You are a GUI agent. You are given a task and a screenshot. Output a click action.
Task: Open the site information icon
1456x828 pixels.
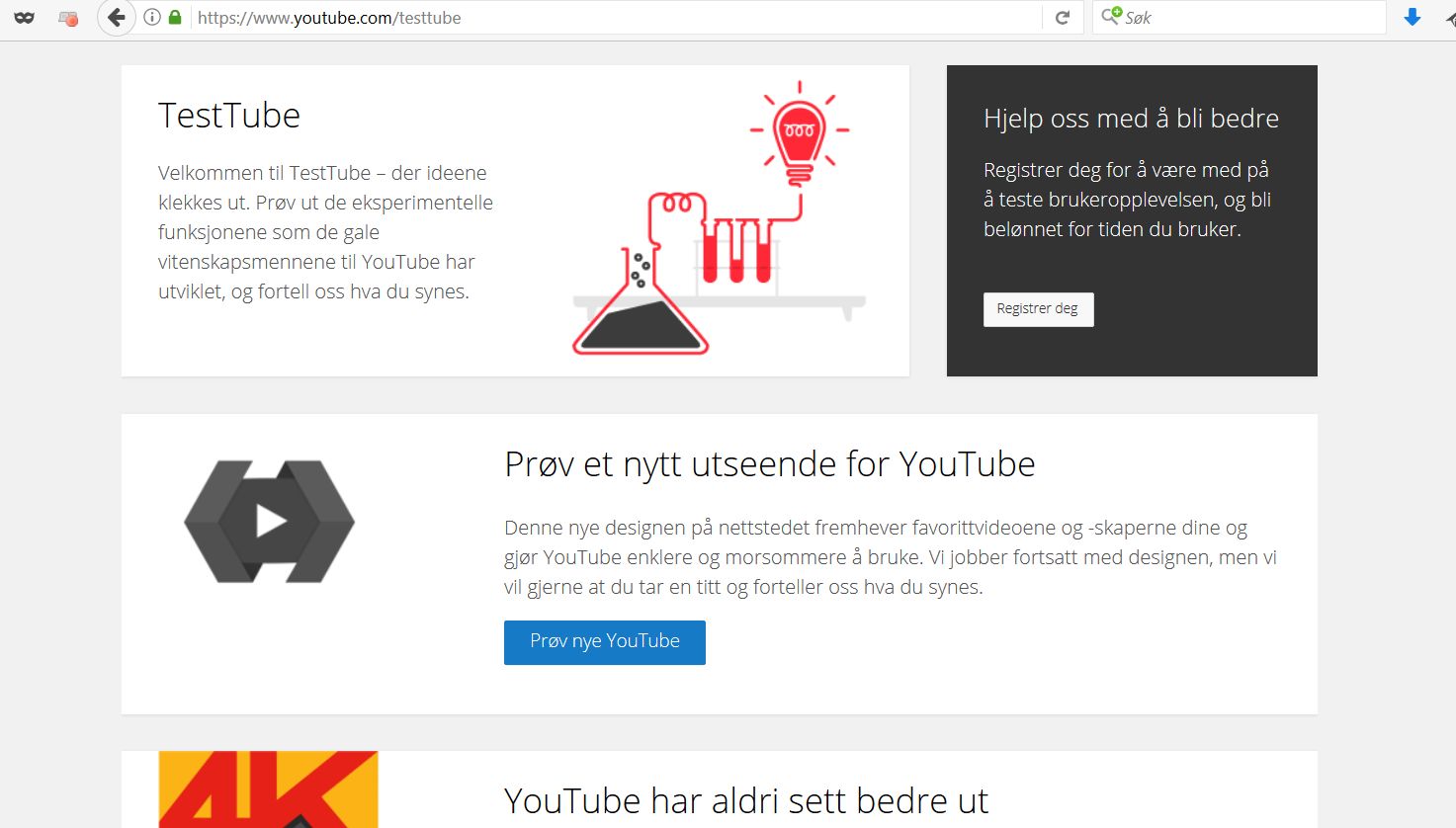[152, 17]
